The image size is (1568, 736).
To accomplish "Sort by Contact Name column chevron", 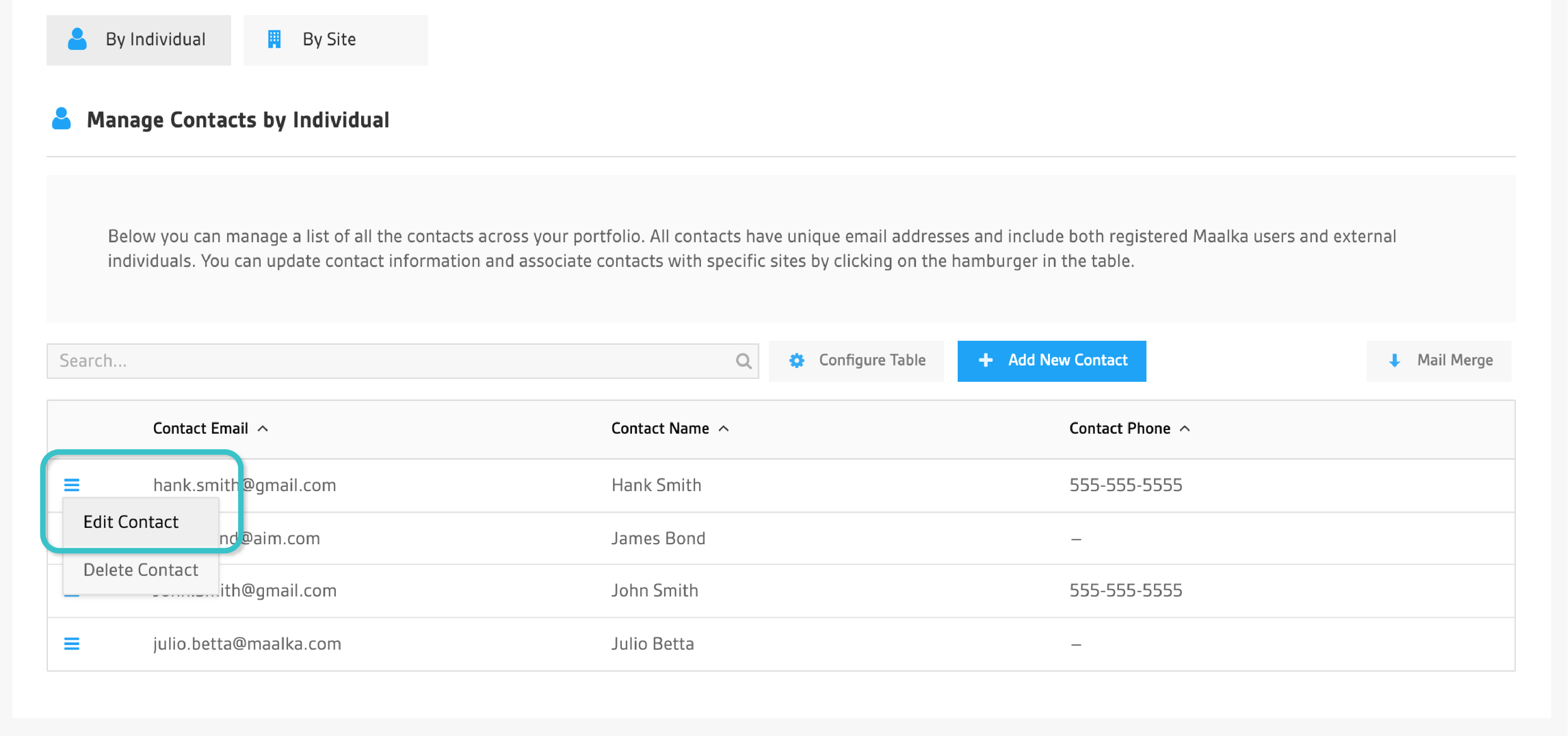I will click(x=724, y=429).
